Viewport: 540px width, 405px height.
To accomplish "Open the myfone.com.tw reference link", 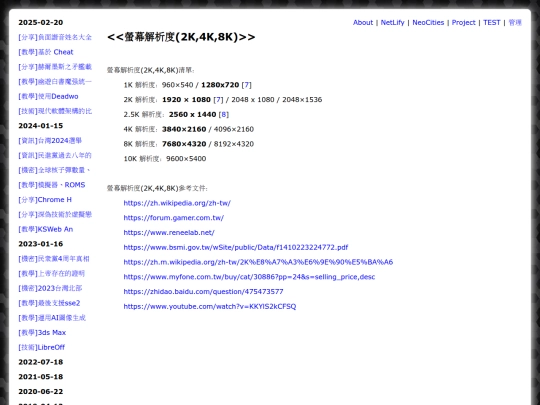I will click(x=249, y=277).
